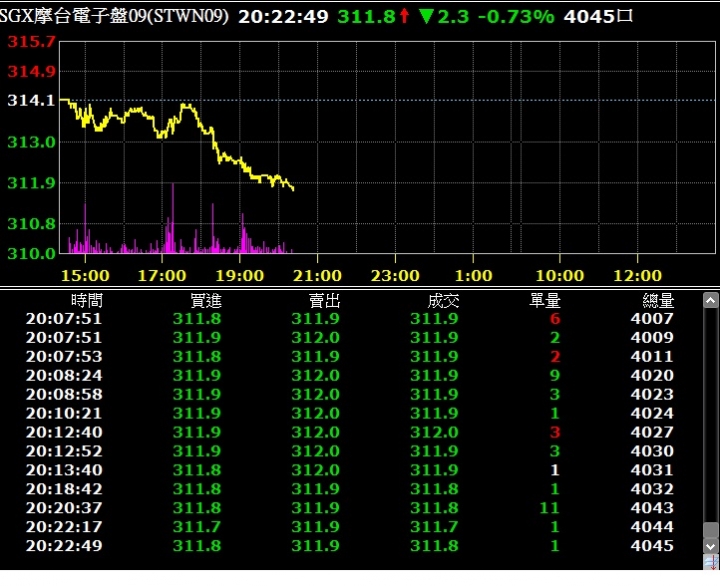This screenshot has width=720, height=586.
Task: Select the trade row at 20:18:42
Action: pyautogui.click(x=350, y=489)
